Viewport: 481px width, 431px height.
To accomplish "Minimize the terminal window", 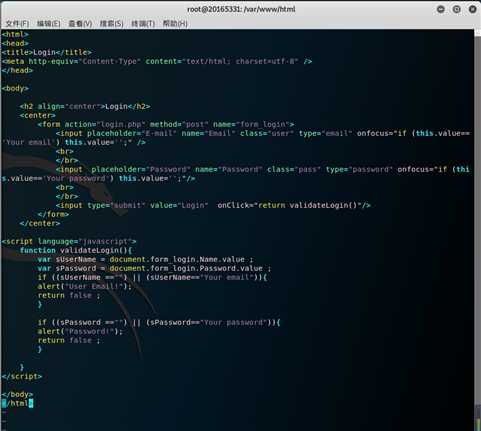I will [x=441, y=9].
